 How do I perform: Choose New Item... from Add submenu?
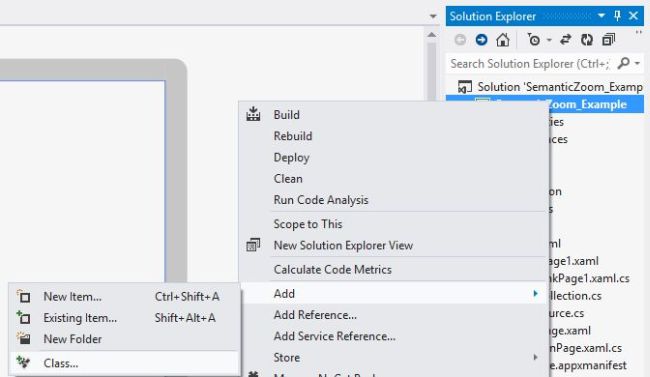pos(72,297)
